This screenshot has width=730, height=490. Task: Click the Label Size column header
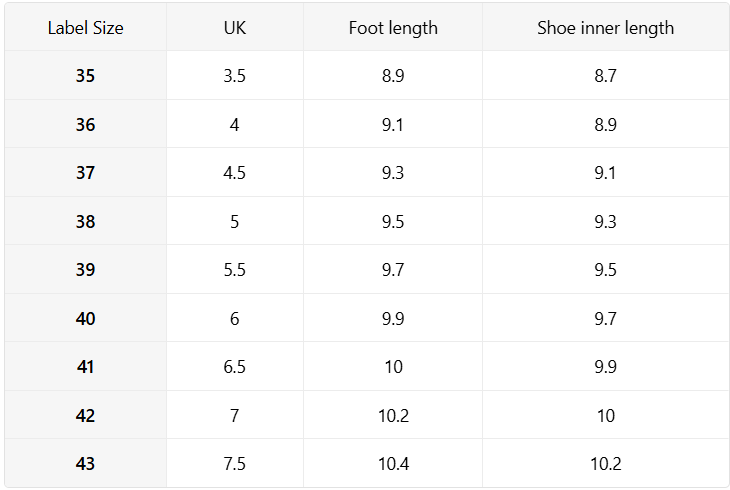click(x=86, y=27)
